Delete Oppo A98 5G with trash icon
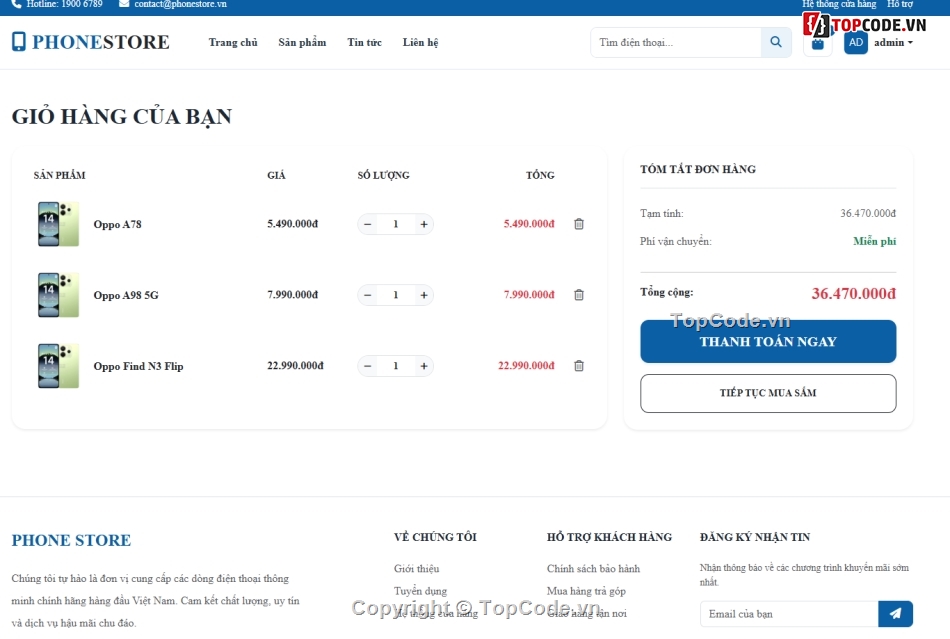The image size is (950, 639). [x=579, y=295]
